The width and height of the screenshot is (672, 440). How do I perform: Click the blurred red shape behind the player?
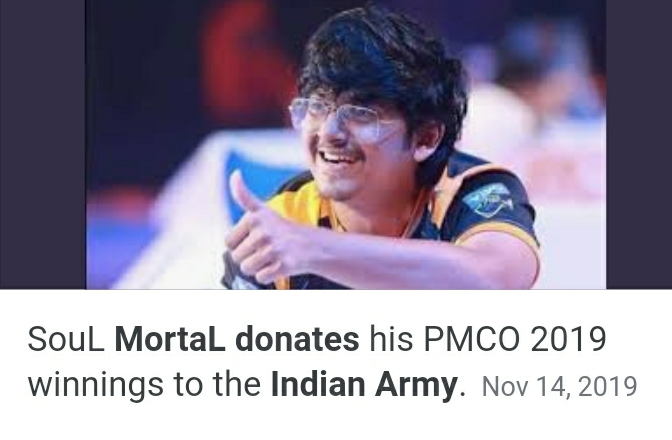point(240,64)
